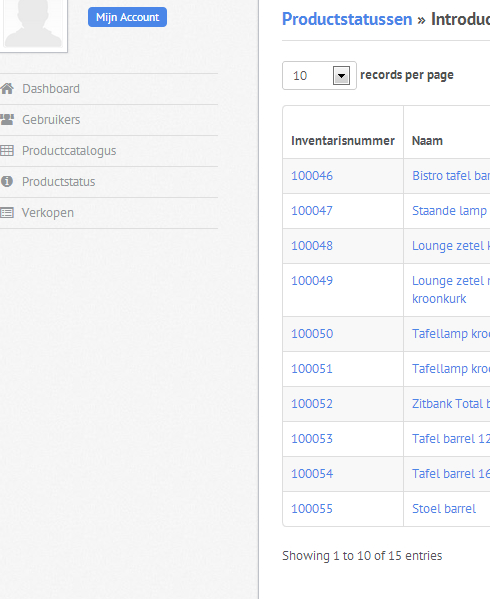Open inventory number 100048
The height and width of the screenshot is (599, 490).
312,246
